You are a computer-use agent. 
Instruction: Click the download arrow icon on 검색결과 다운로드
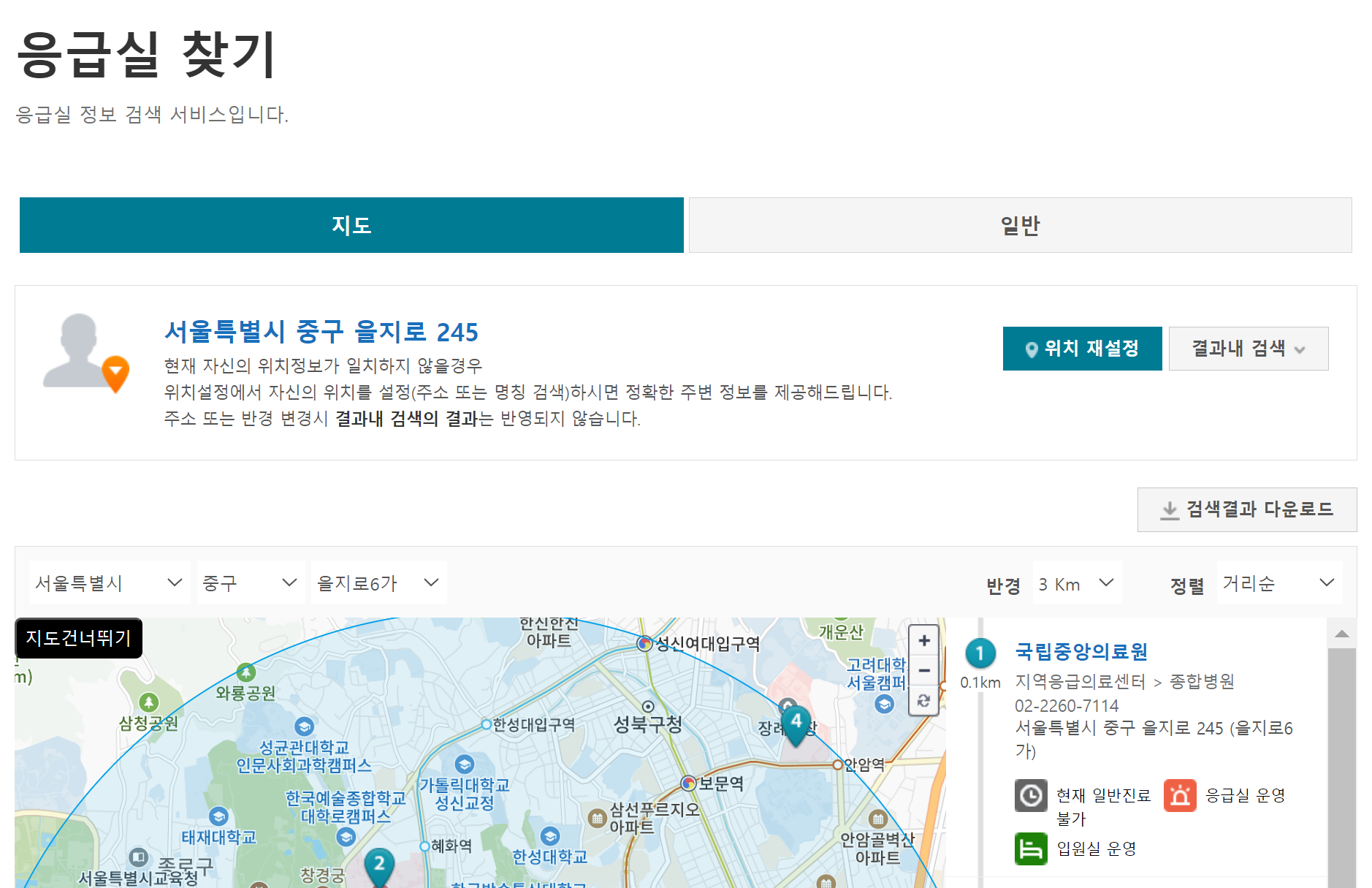[1170, 509]
